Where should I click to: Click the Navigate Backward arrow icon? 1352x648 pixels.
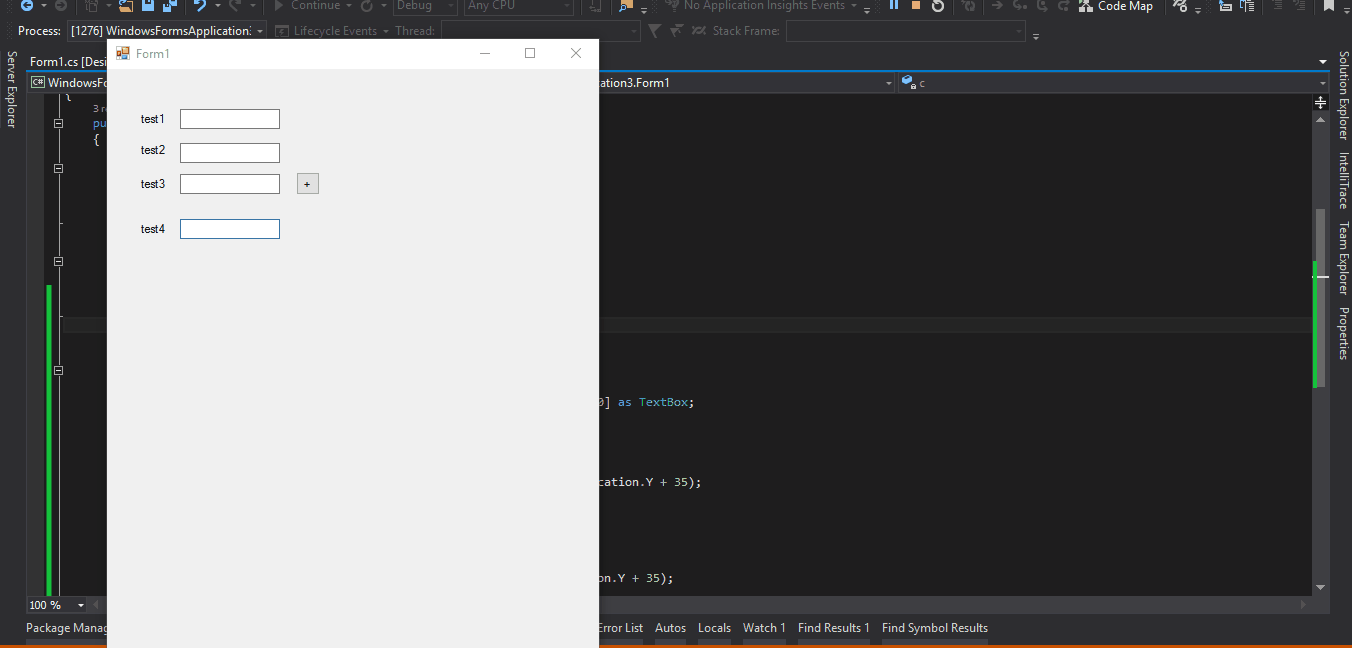click(26, 7)
